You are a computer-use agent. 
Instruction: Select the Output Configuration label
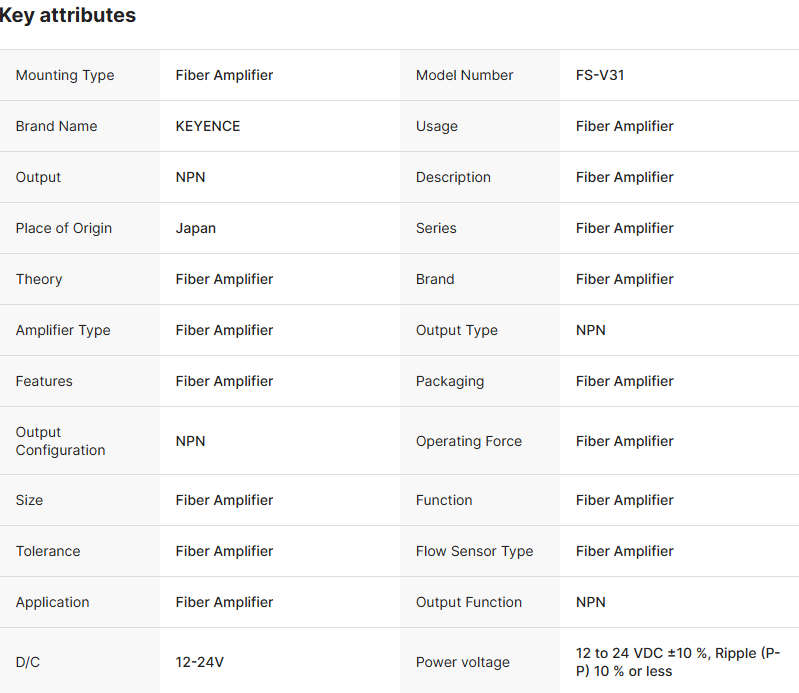coord(60,441)
